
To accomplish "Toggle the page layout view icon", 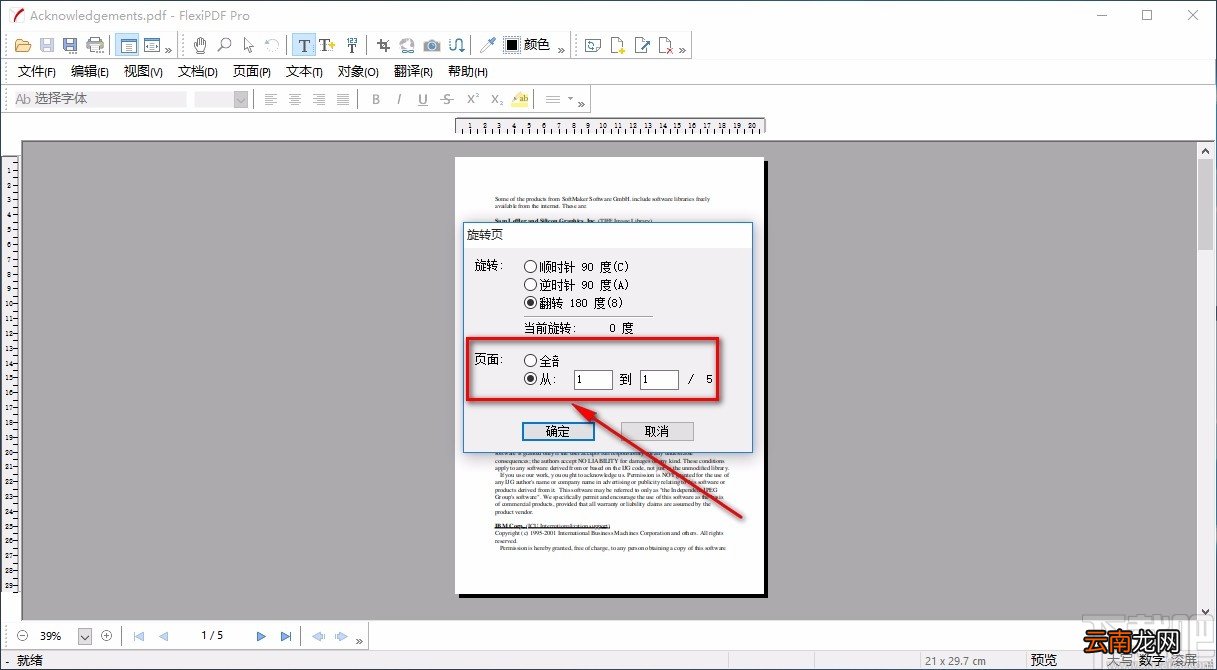I will click(x=127, y=45).
